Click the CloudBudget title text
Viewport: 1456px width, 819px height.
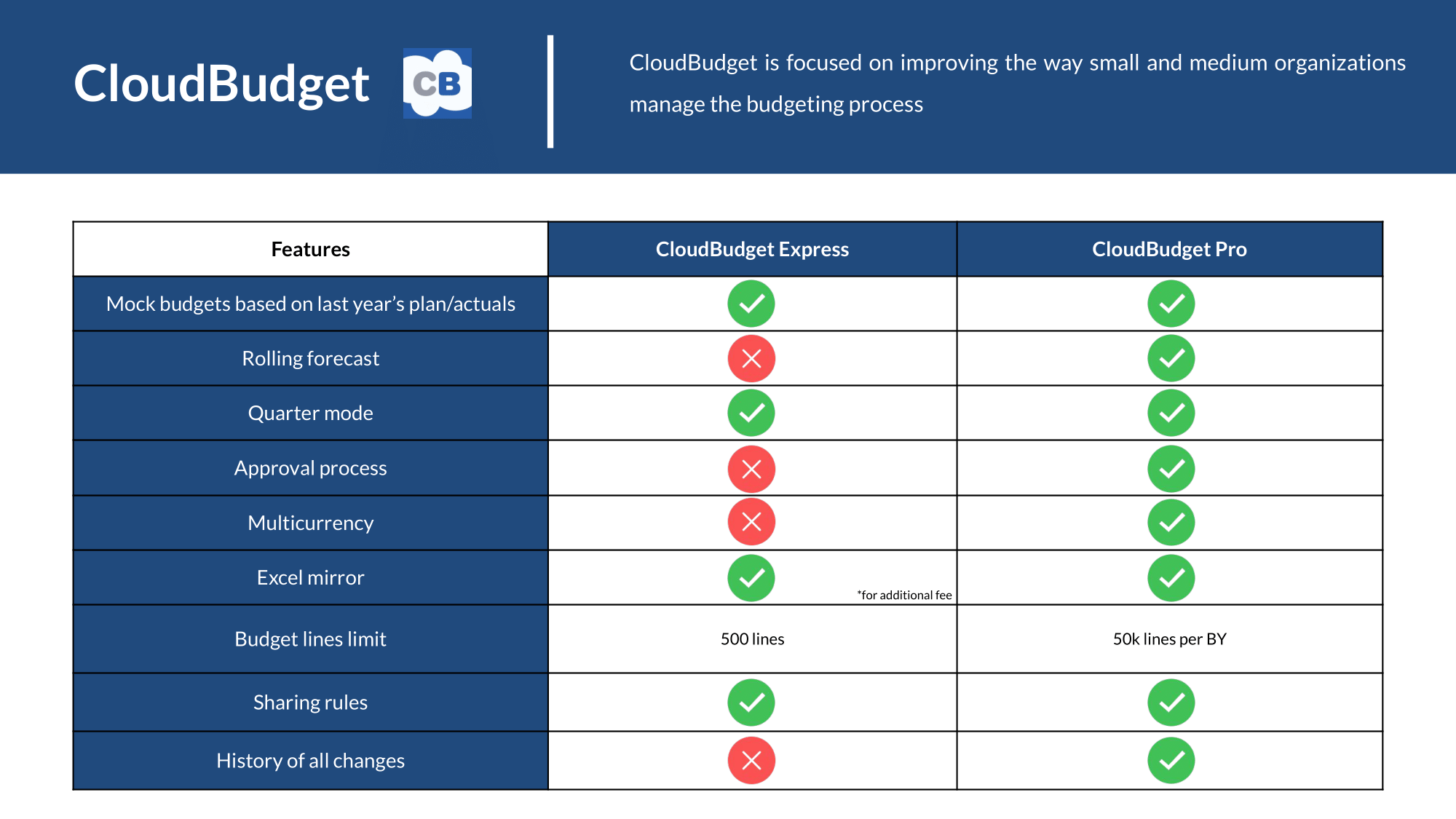point(221,83)
